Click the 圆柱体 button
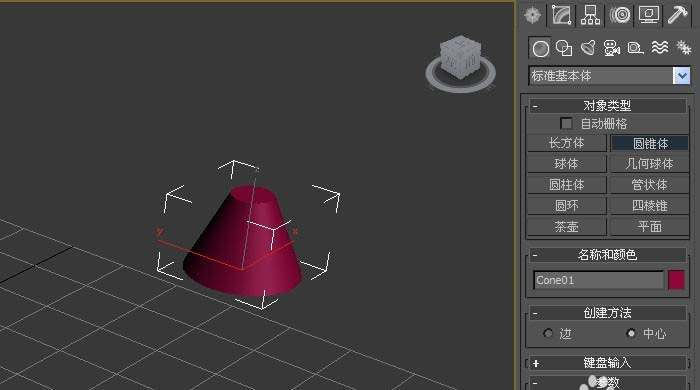Screen dimensions: 700x390 tap(566, 185)
